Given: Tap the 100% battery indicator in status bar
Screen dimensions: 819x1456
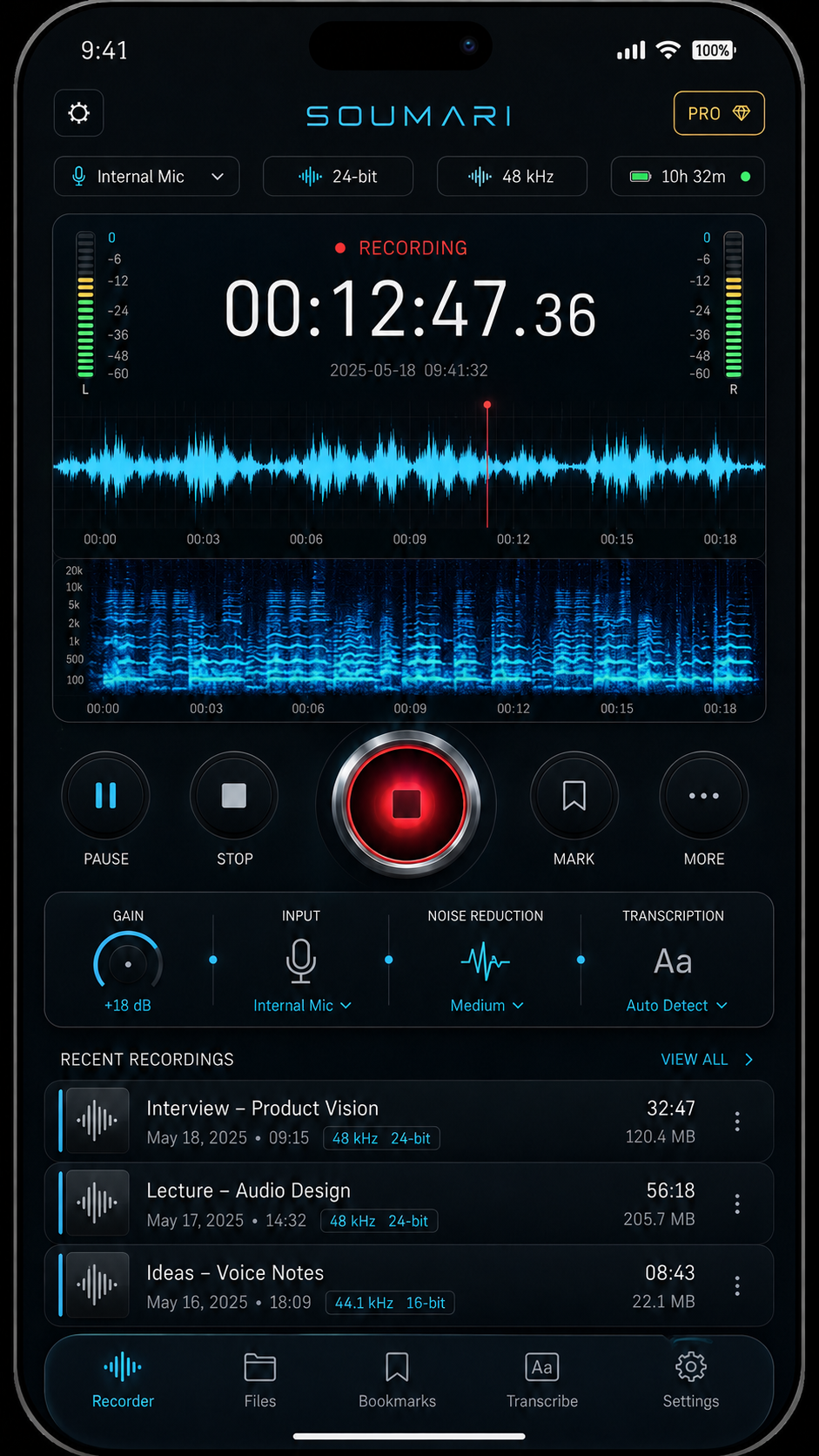Looking at the screenshot, I should click(x=714, y=51).
